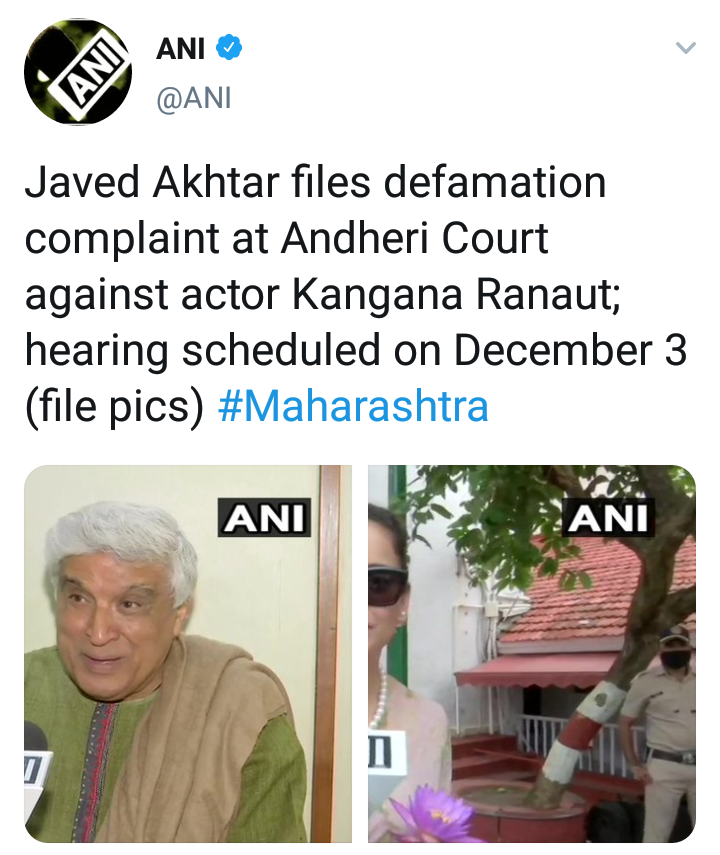The image size is (720, 855).
Task: Click the tweet text about defamation complaint
Action: [355, 294]
